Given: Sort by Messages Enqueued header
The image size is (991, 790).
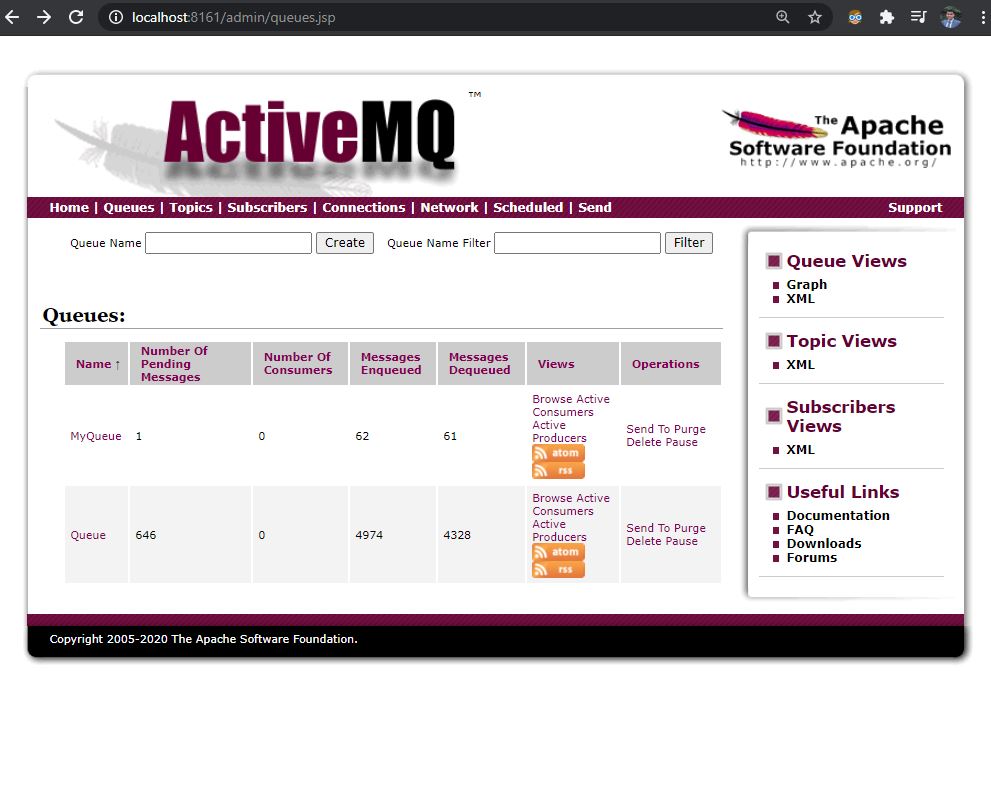Looking at the screenshot, I should point(391,363).
